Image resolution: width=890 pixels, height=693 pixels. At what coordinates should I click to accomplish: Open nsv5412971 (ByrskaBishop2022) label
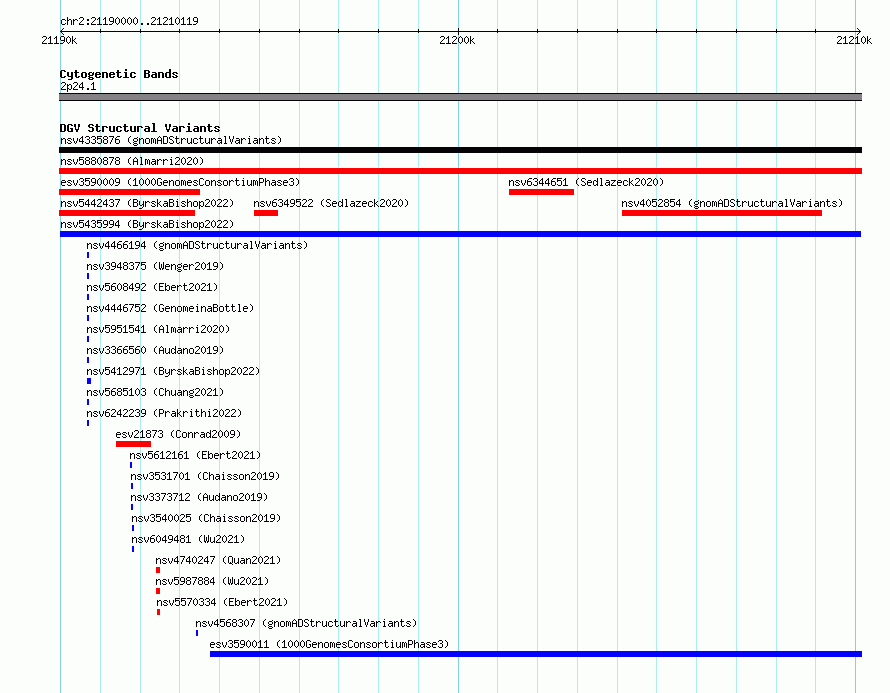tap(173, 371)
